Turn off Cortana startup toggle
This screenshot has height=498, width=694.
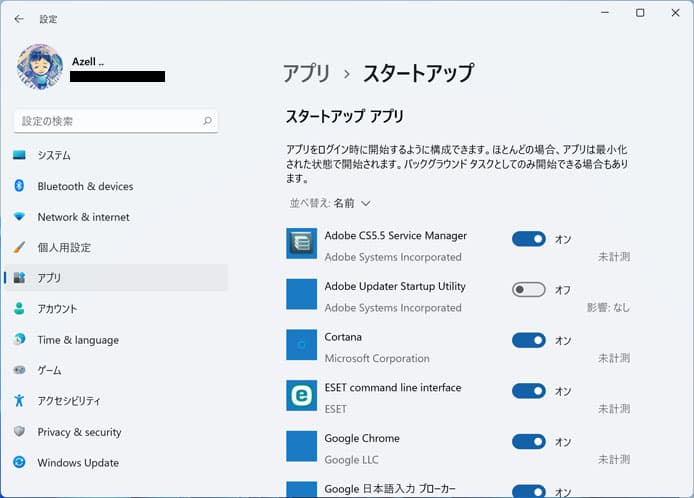pyautogui.click(x=528, y=340)
